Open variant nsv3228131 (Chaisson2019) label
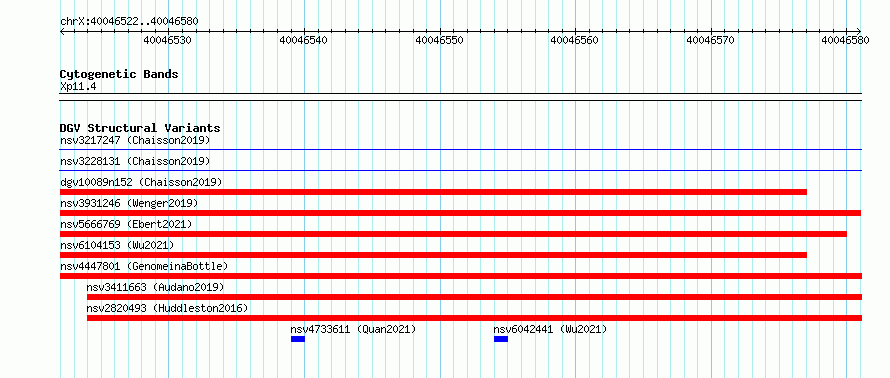The width and height of the screenshot is (890, 378). click(135, 161)
